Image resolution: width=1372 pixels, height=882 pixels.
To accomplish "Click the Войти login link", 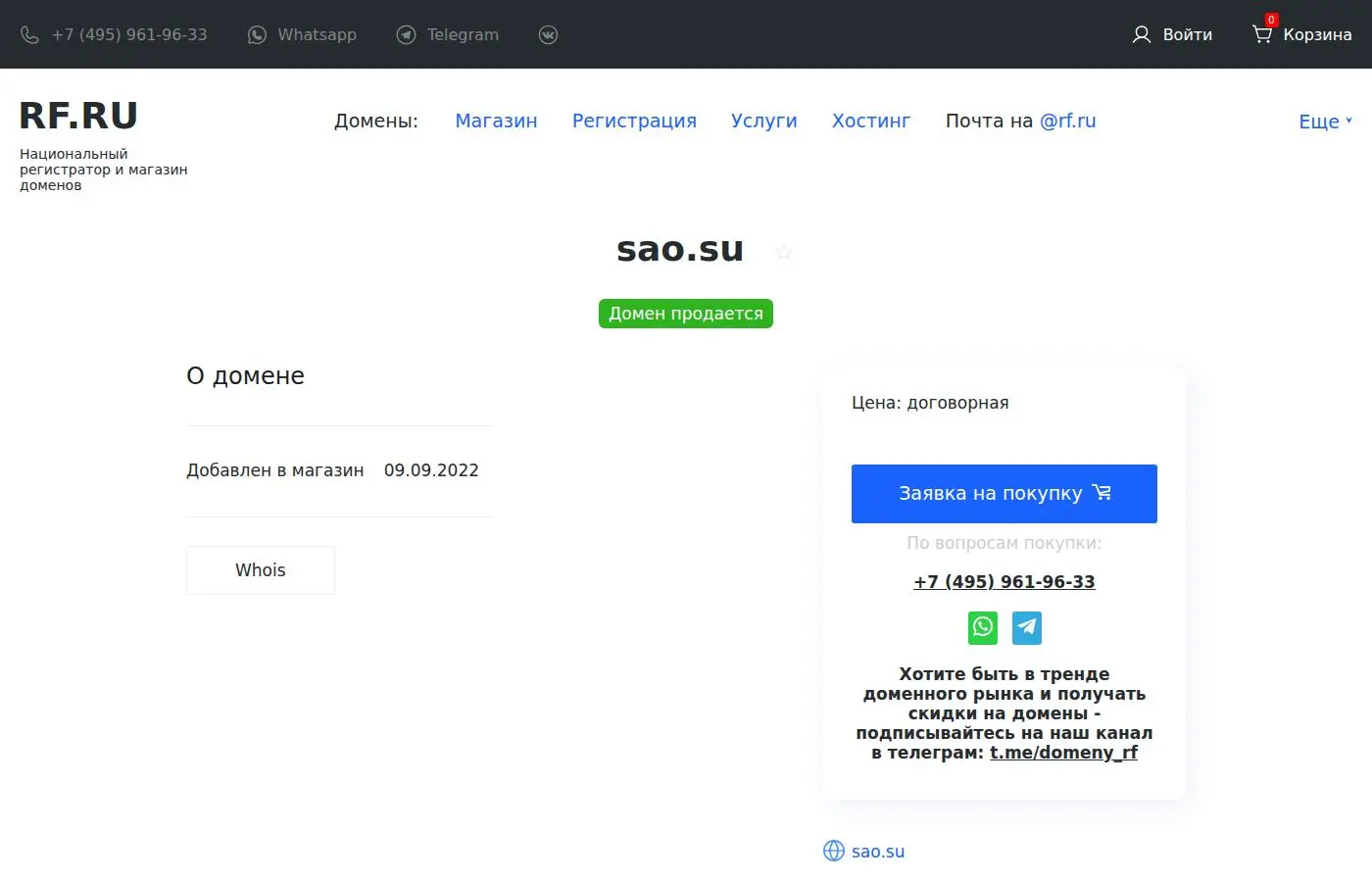I will pyautogui.click(x=1188, y=35).
